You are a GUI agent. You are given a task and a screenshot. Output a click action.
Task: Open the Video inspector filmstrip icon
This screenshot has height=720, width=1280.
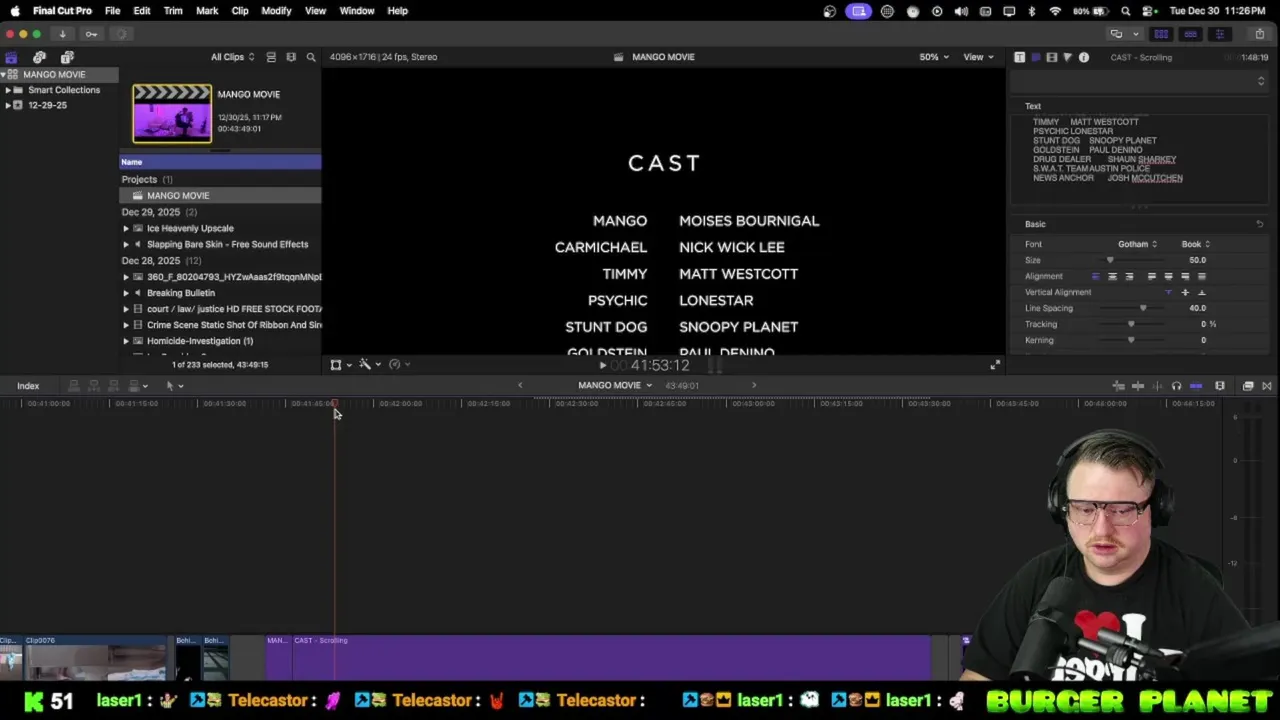tap(1051, 57)
